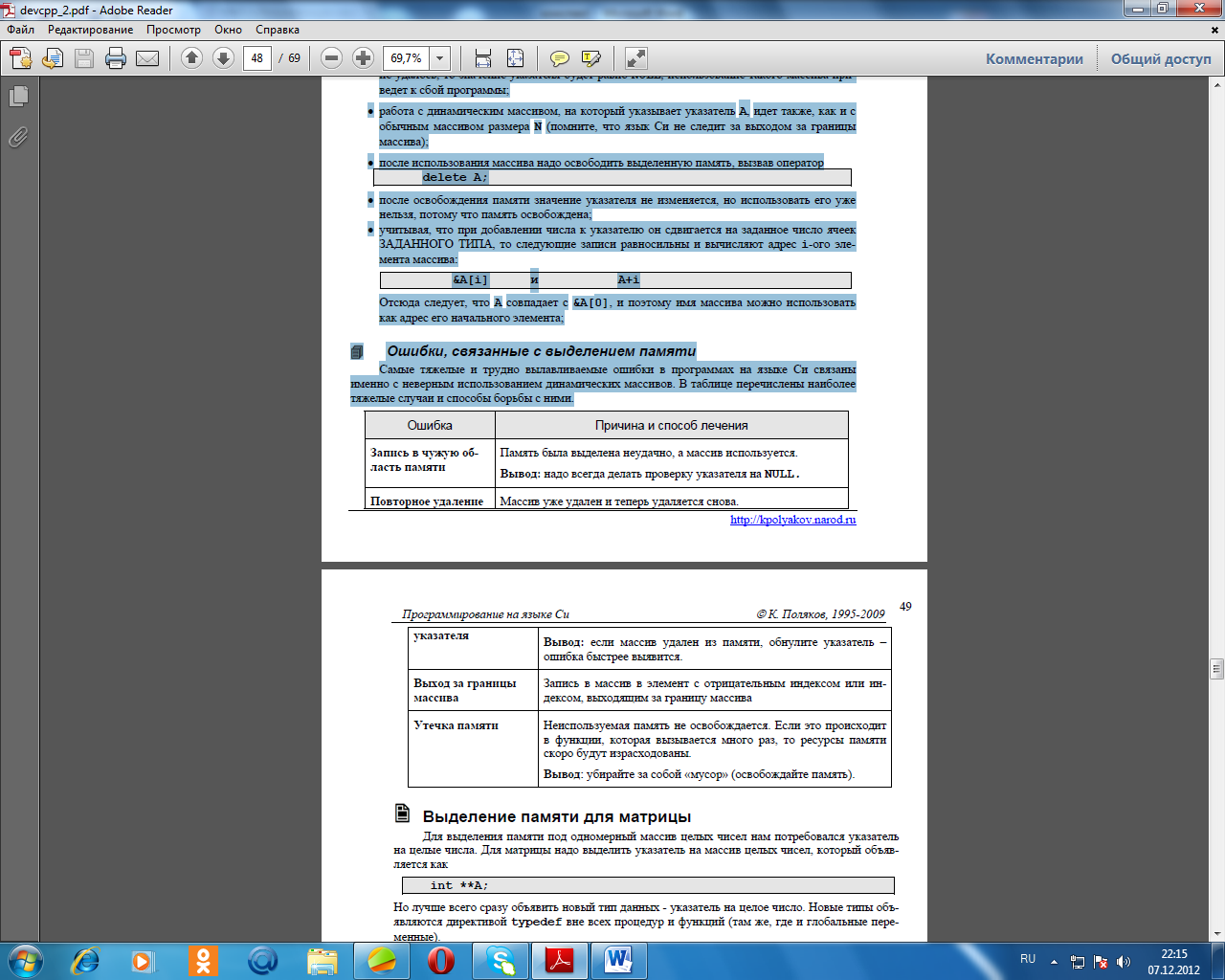Screen dimensions: 1225x980
Task: Click the network connection tray icon
Action: [1078, 961]
